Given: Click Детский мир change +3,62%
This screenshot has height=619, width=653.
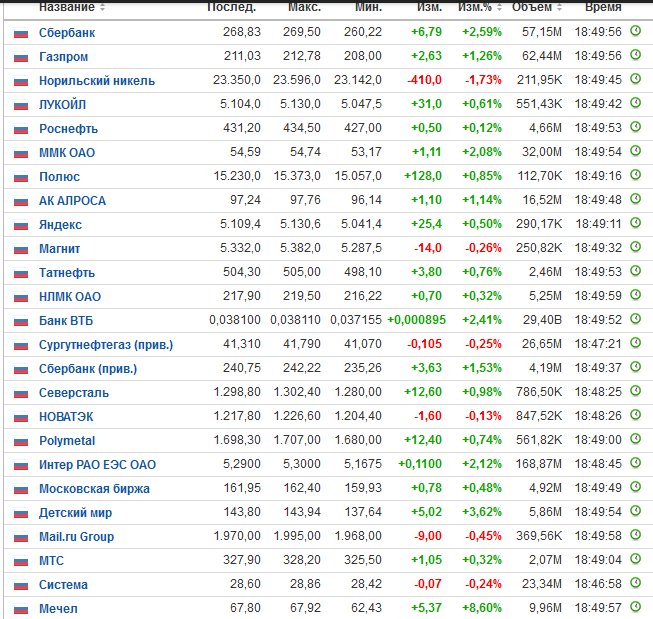Looking at the screenshot, I should pyautogui.click(x=482, y=512).
